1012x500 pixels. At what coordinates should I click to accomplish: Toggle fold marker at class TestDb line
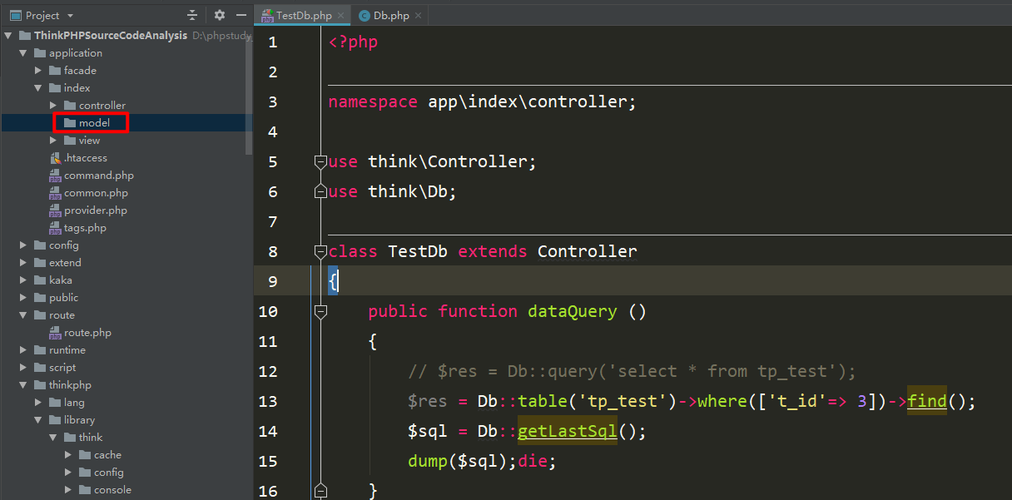[x=320, y=251]
